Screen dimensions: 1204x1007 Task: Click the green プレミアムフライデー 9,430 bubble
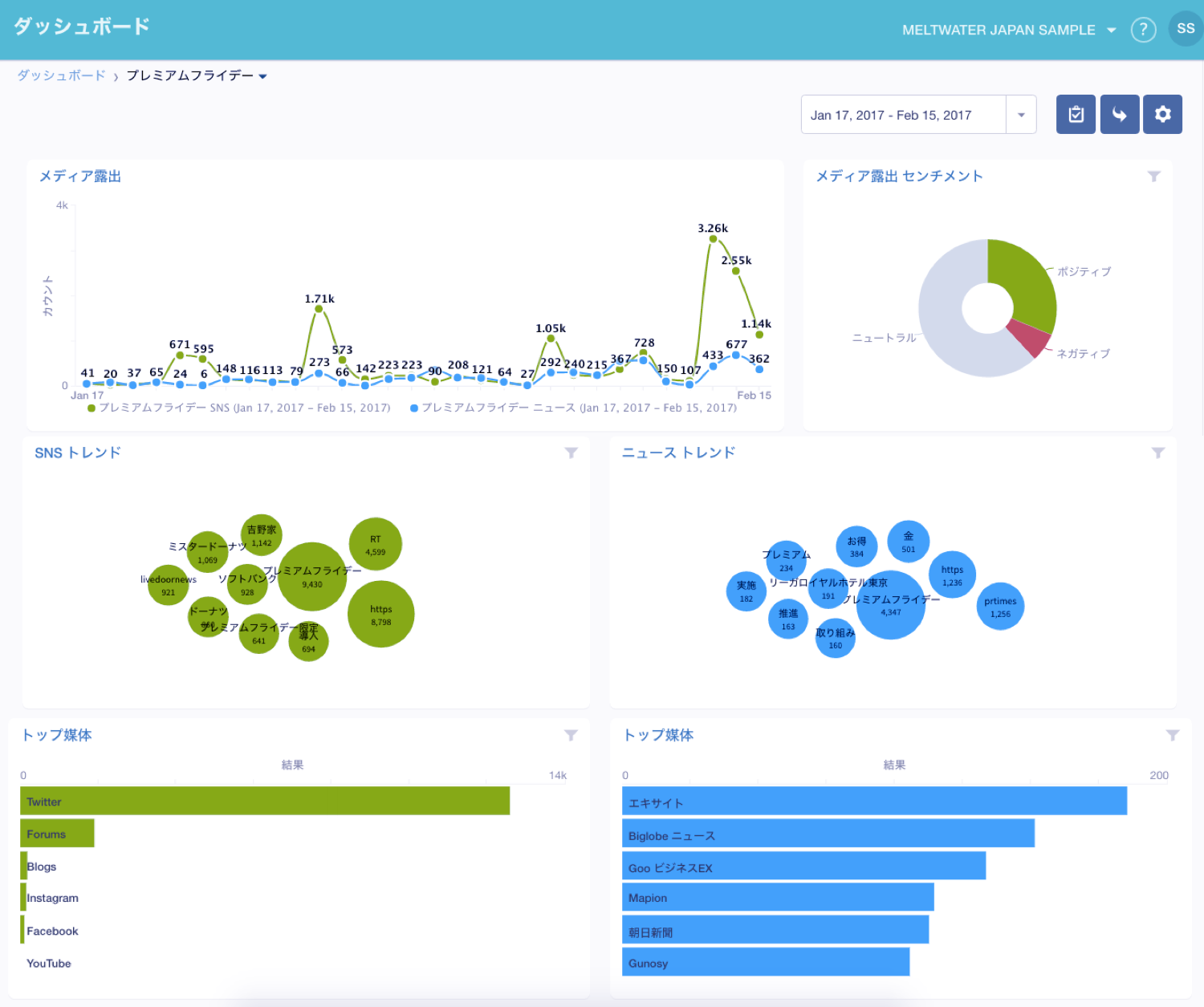pos(312,576)
